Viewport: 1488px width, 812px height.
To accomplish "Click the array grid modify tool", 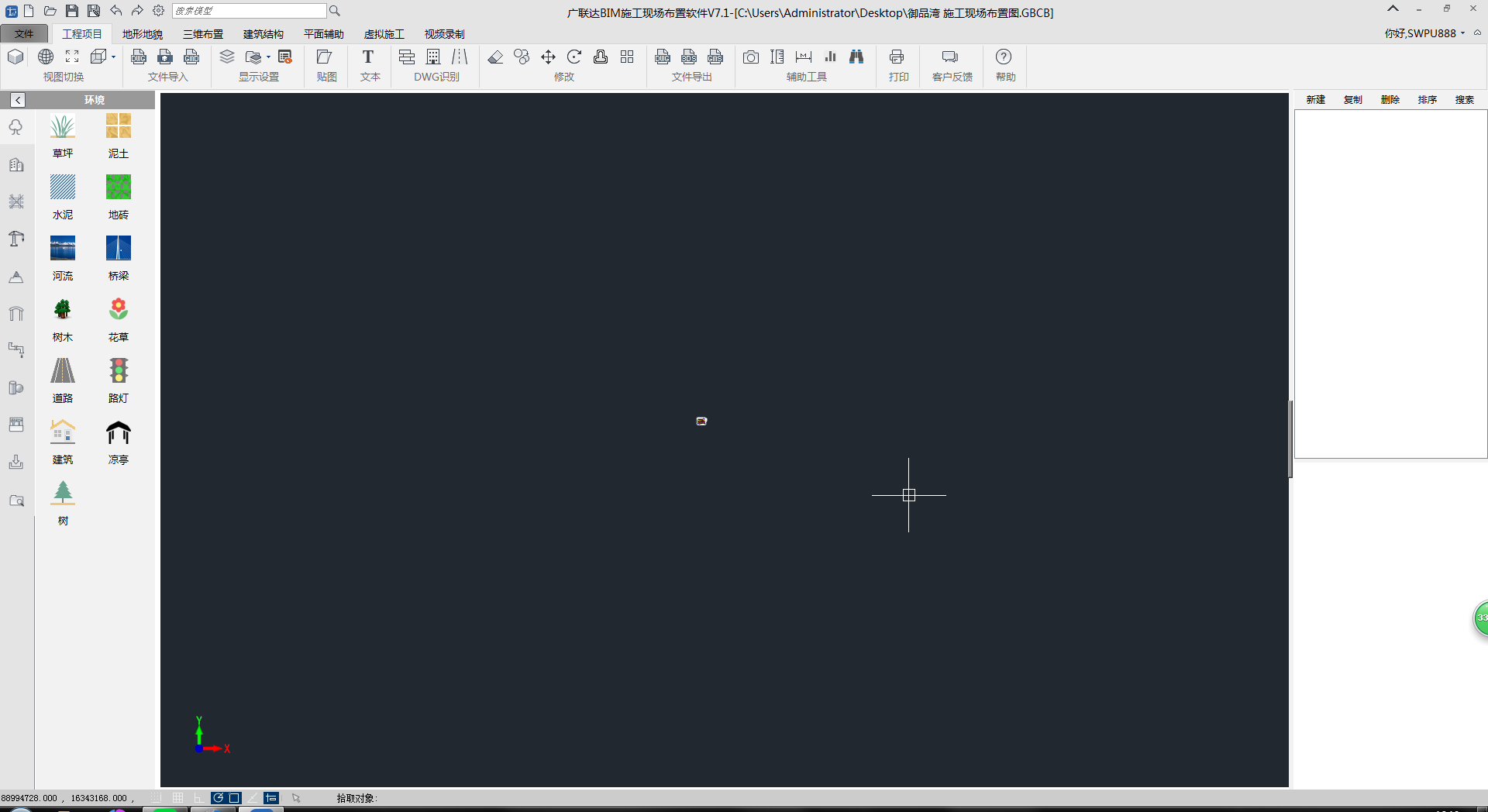I will [x=627, y=57].
